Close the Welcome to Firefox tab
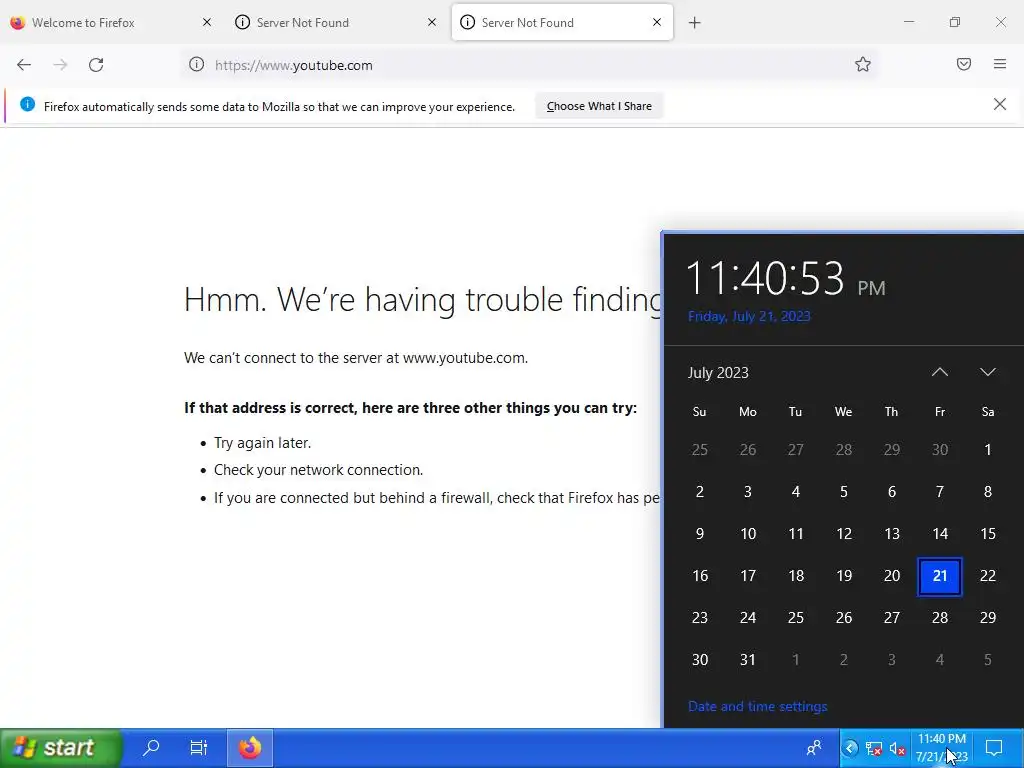The image size is (1024, 768). pyautogui.click(x=207, y=22)
